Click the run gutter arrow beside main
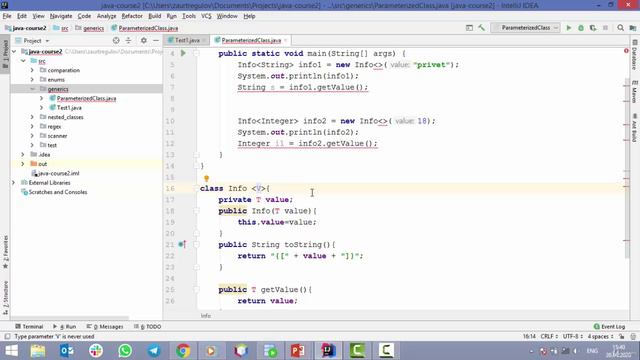Screen dimensions: 640x360 coord(183,53)
